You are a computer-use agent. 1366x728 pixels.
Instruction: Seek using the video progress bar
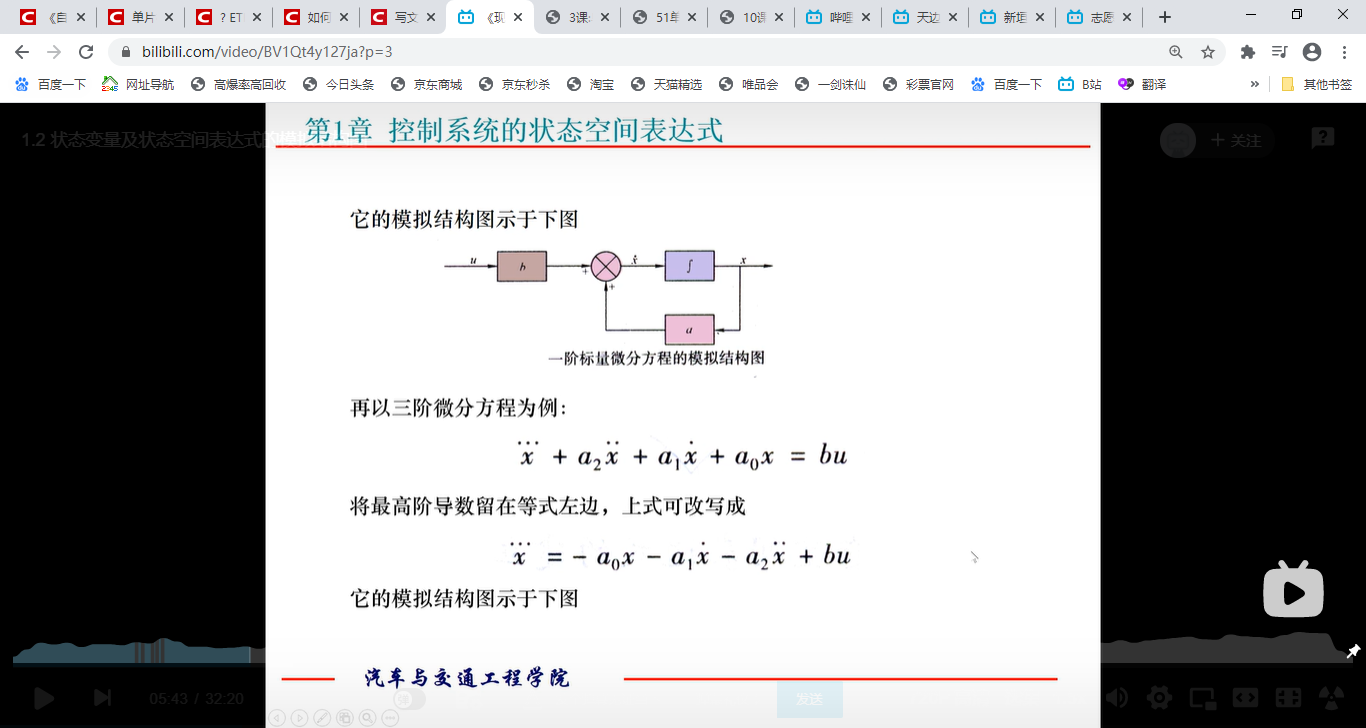point(683,663)
